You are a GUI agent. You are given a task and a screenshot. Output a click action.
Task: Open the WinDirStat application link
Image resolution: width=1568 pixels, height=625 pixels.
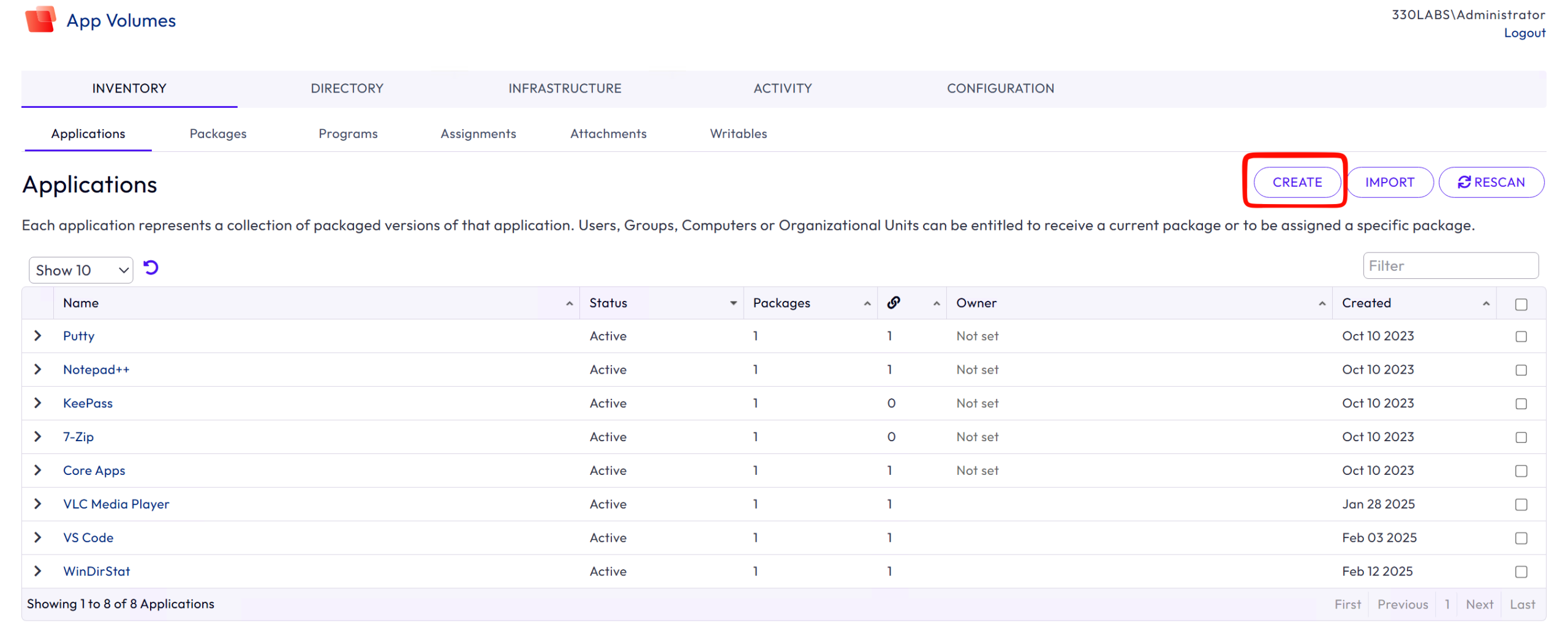click(x=97, y=572)
